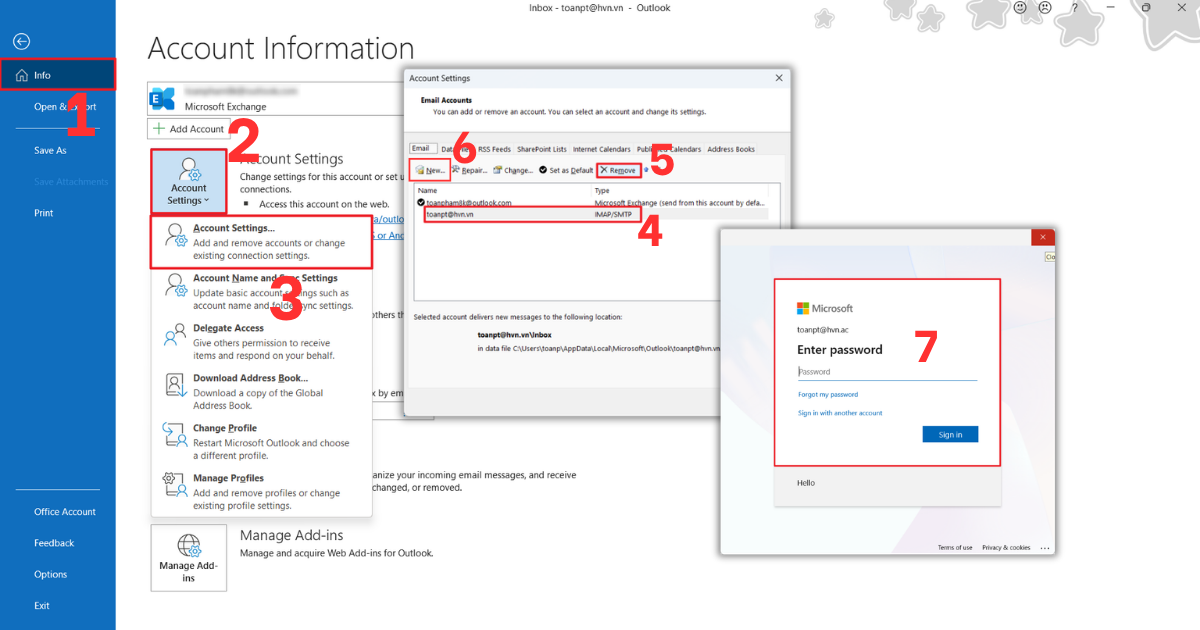This screenshot has height=630, width=1200.
Task: Switch to the Internet Calendars tab
Action: [x=602, y=150]
